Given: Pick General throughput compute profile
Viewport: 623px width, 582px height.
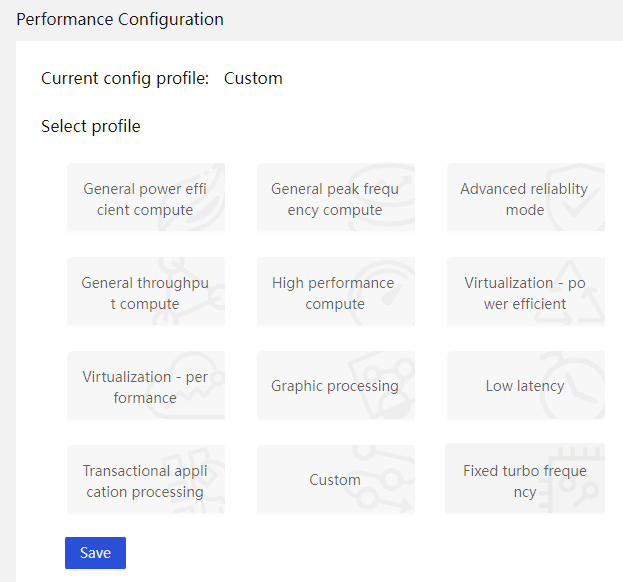Looking at the screenshot, I should pyautogui.click(x=146, y=292).
